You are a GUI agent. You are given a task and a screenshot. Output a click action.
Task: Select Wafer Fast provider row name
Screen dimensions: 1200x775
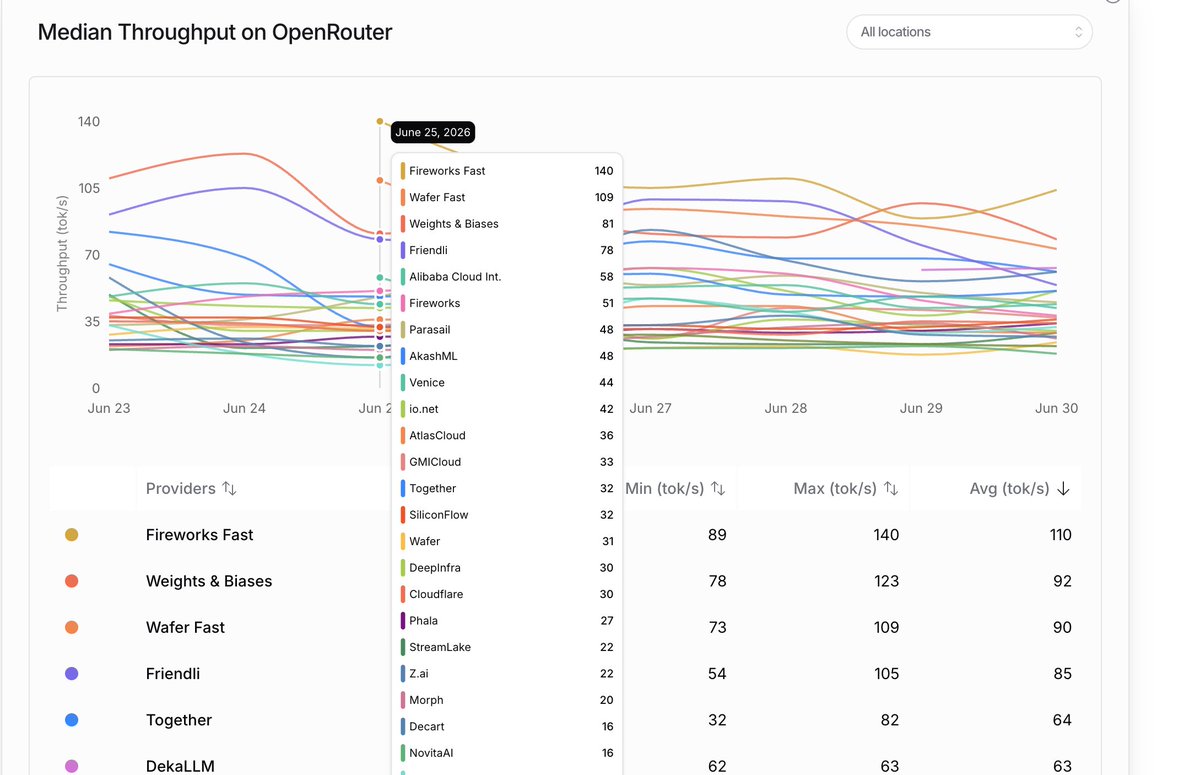(186, 627)
